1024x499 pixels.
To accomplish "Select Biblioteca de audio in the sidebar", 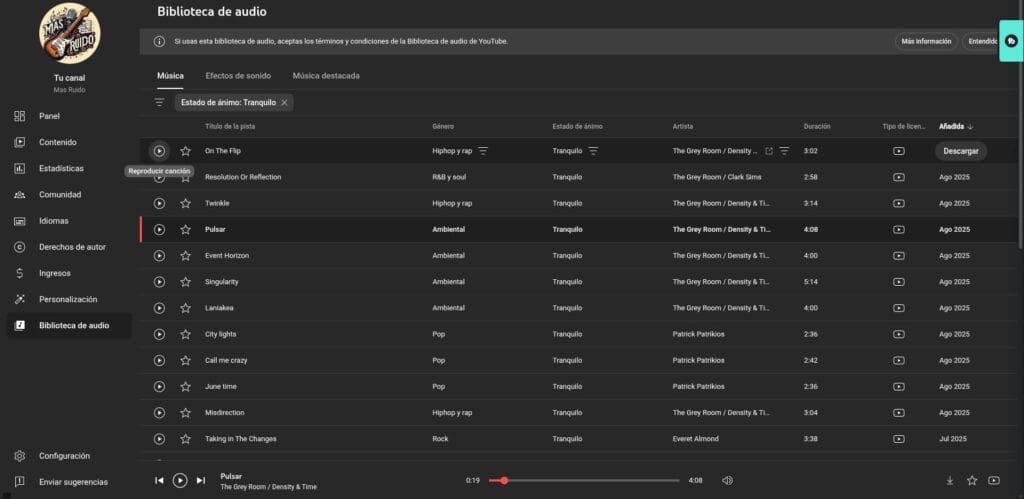I will tap(69, 325).
